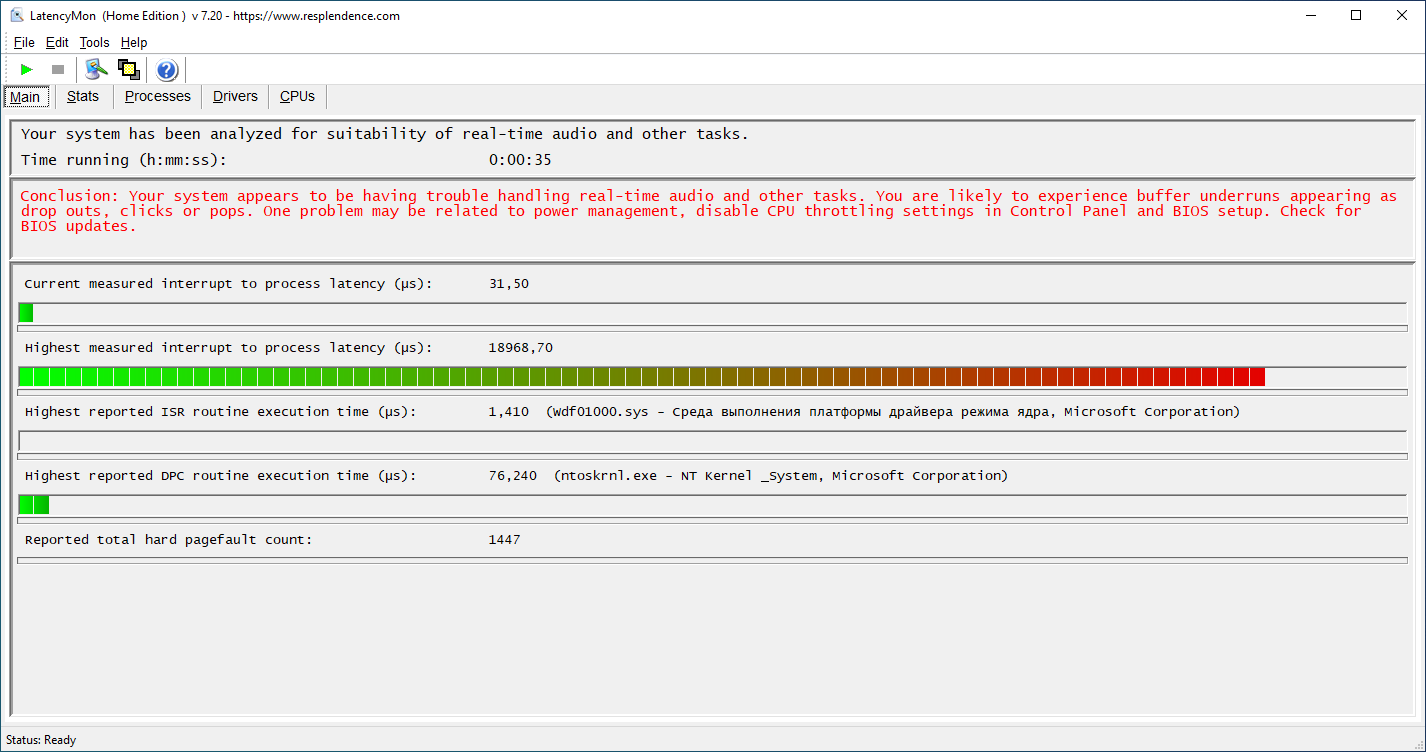The height and width of the screenshot is (752, 1426).
Task: Click the highest interrupt latency progress bar
Action: [x=713, y=376]
